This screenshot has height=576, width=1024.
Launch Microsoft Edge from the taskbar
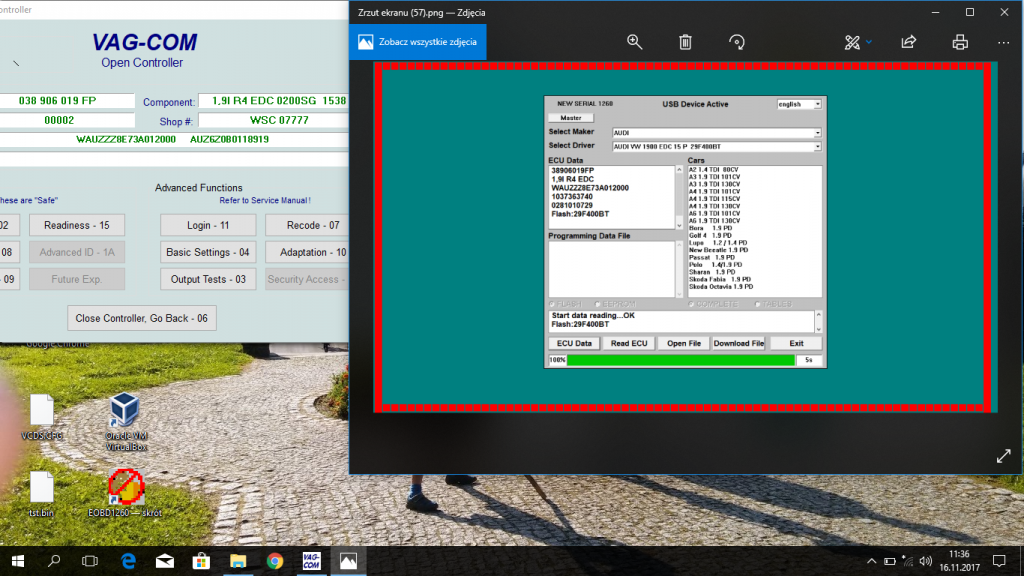[128, 561]
